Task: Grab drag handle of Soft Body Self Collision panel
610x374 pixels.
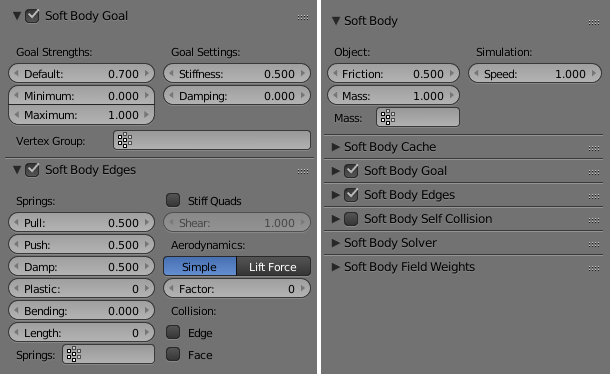Action: [x=594, y=220]
